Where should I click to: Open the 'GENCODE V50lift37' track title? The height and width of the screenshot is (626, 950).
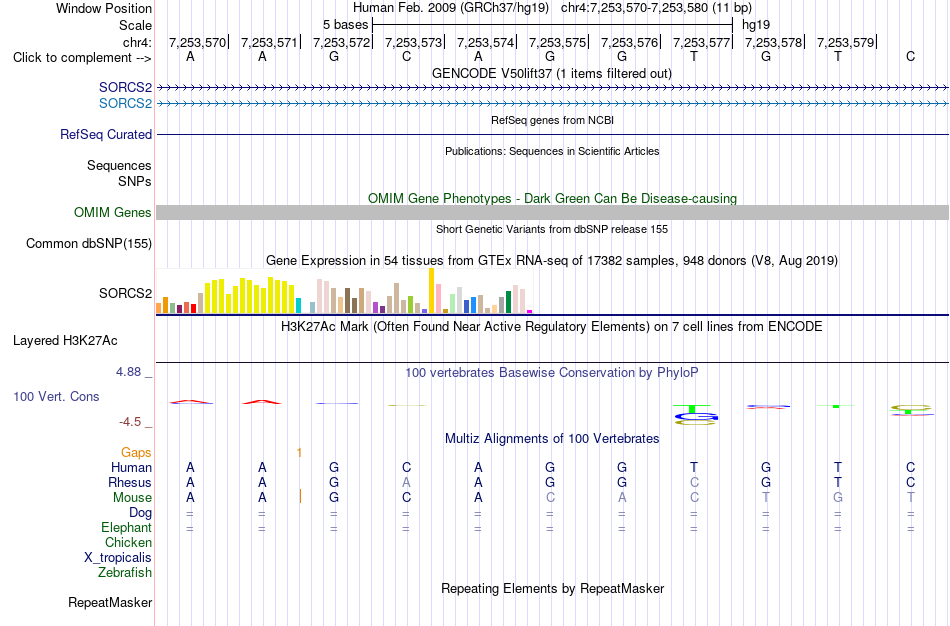552,73
